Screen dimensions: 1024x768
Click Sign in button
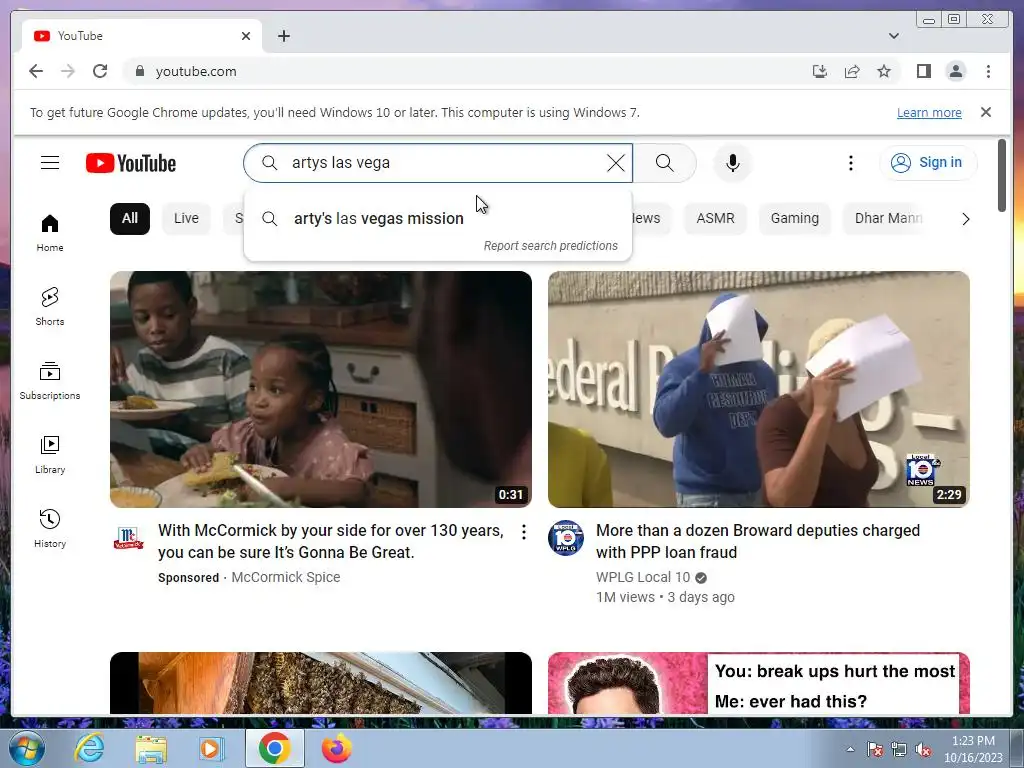(927, 163)
